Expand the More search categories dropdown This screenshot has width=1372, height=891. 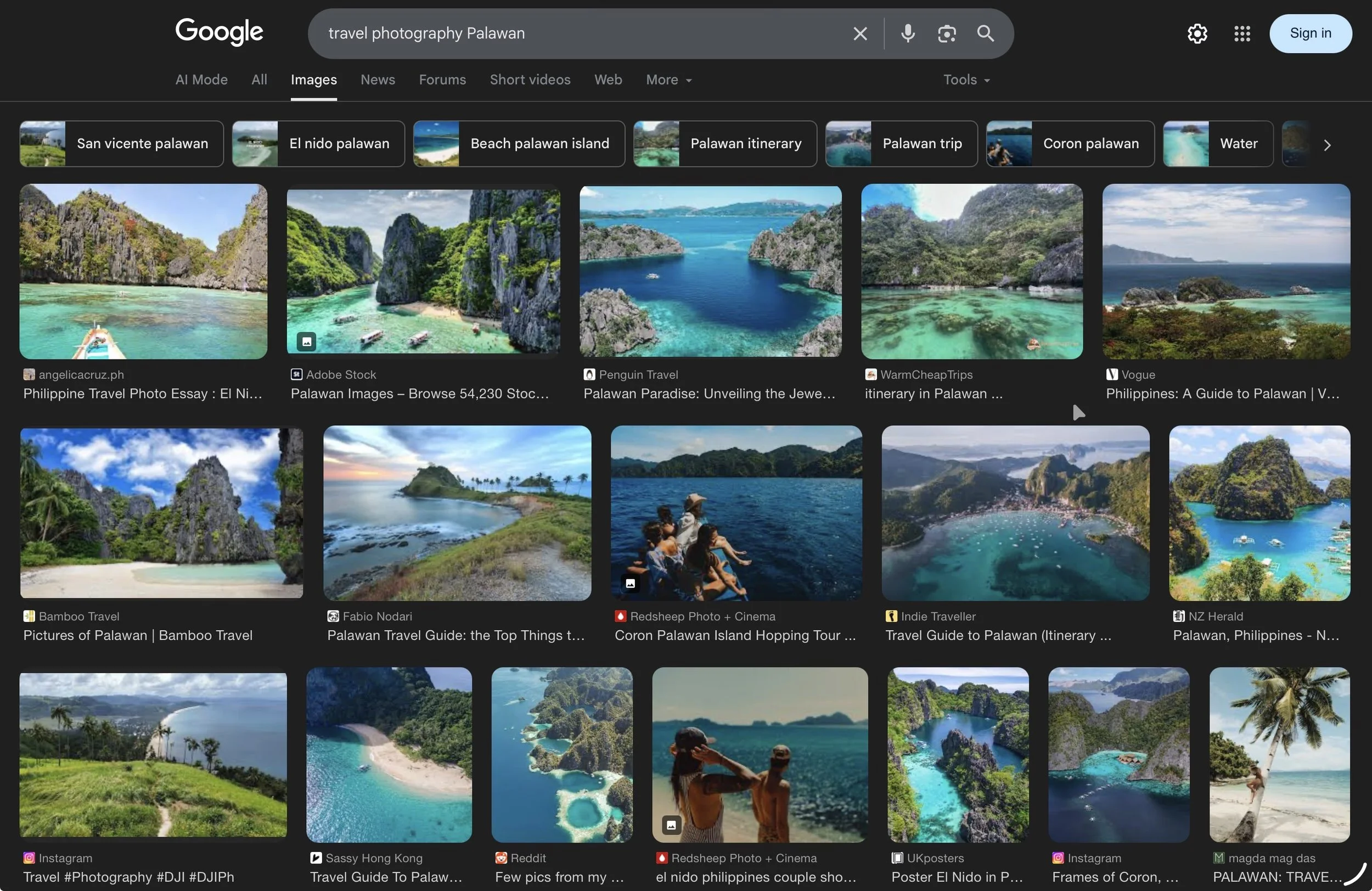click(668, 80)
